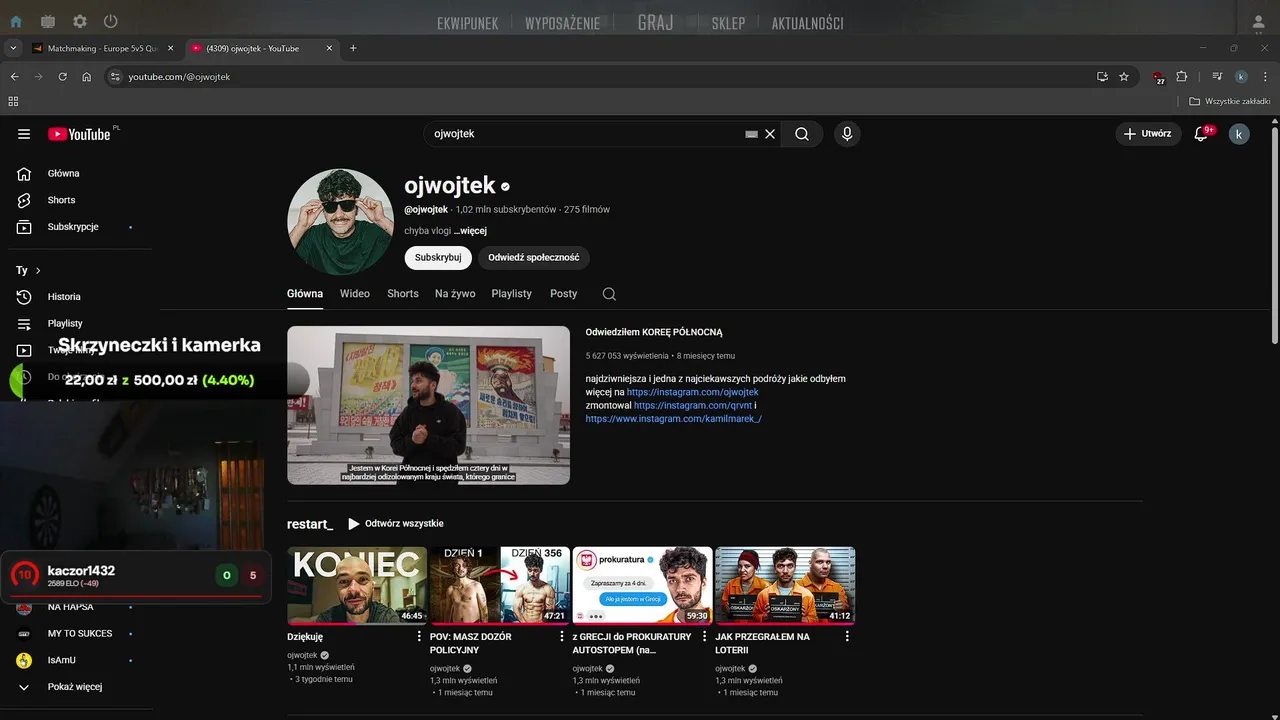Search within the channel using magnifier icon
Screen dimensions: 1280x720
tap(609, 294)
